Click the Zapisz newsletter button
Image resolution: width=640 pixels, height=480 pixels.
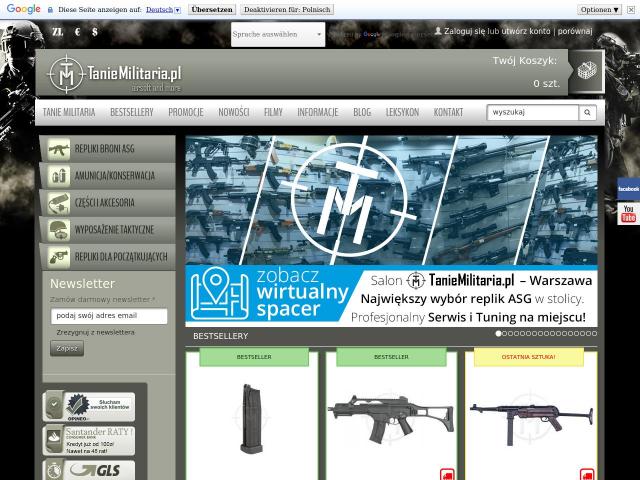tap(67, 348)
